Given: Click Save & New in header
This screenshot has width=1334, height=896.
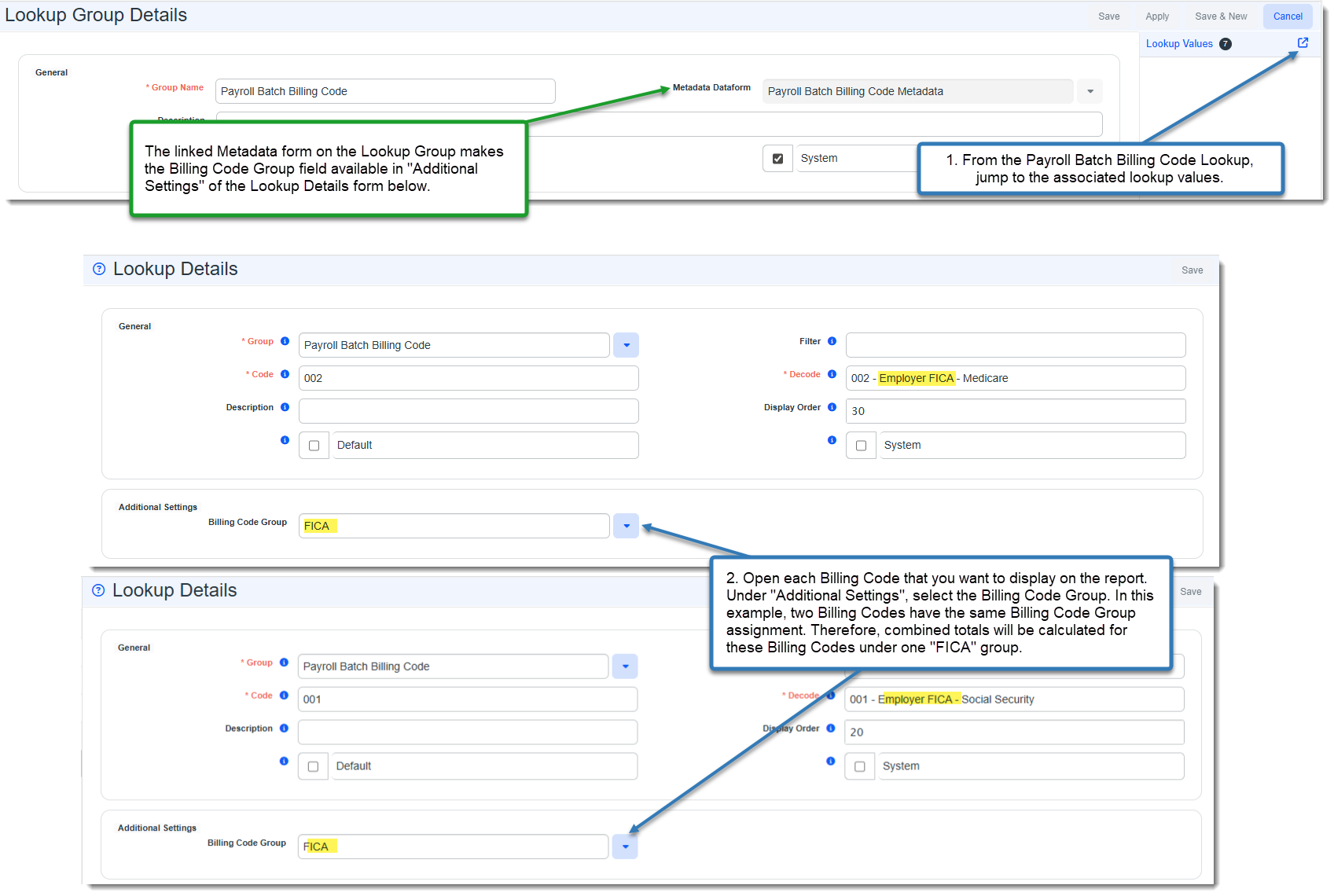Looking at the screenshot, I should click(1220, 17).
